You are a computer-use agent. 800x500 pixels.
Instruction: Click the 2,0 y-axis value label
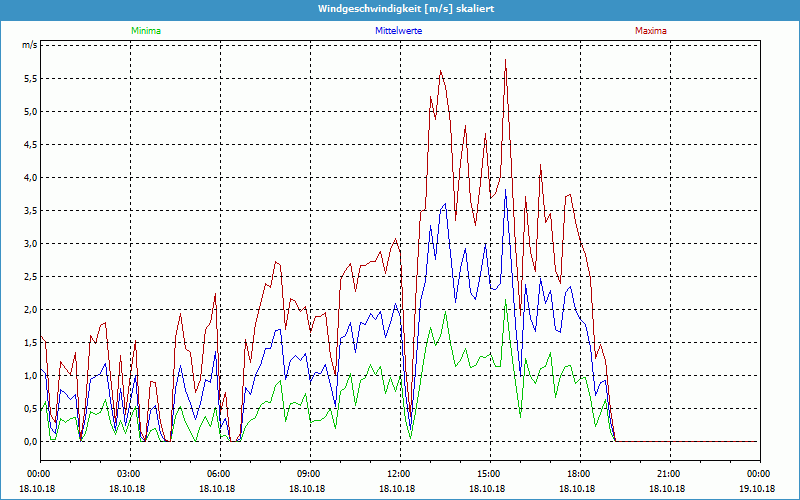coord(29,309)
